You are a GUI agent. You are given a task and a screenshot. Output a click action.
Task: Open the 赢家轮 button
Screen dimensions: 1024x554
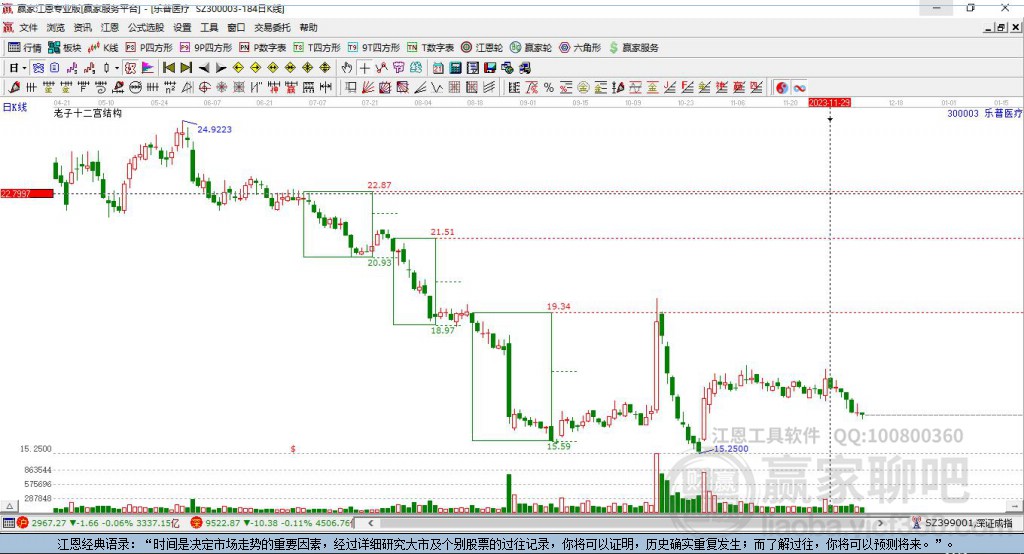click(x=531, y=48)
